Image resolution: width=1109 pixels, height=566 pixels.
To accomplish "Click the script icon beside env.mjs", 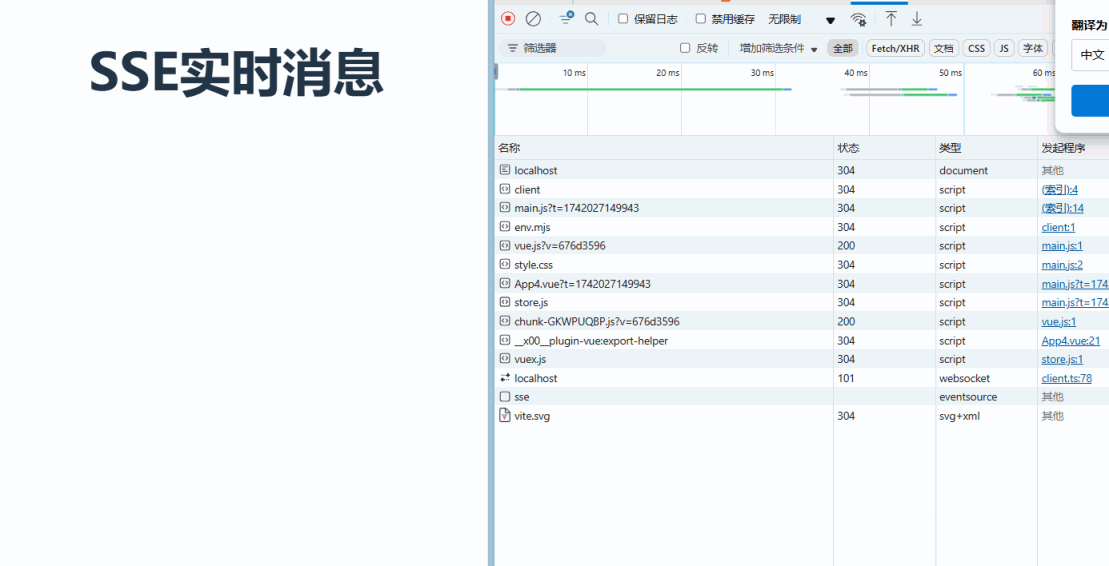I will pyautogui.click(x=505, y=227).
